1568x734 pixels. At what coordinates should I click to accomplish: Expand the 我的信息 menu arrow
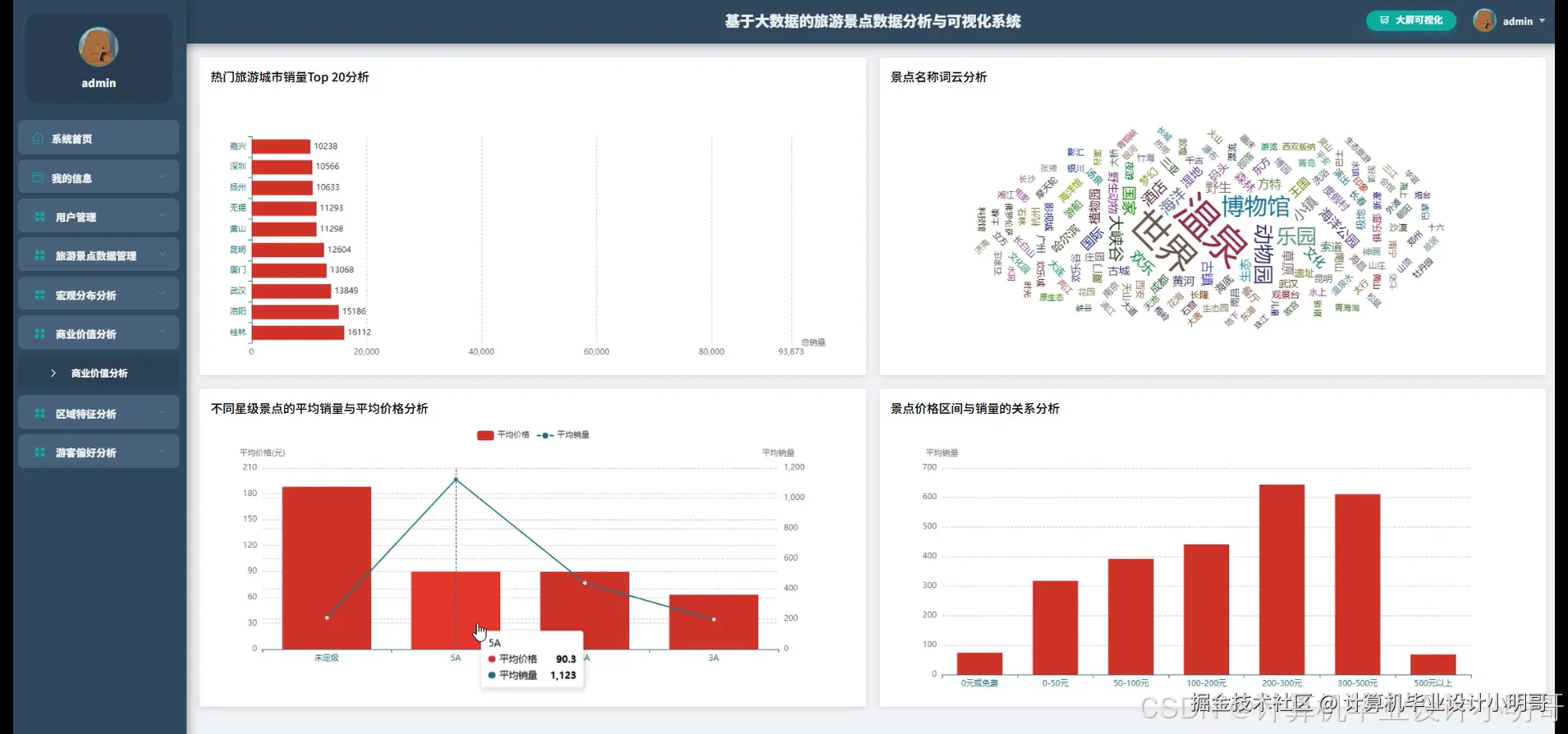pyautogui.click(x=162, y=177)
